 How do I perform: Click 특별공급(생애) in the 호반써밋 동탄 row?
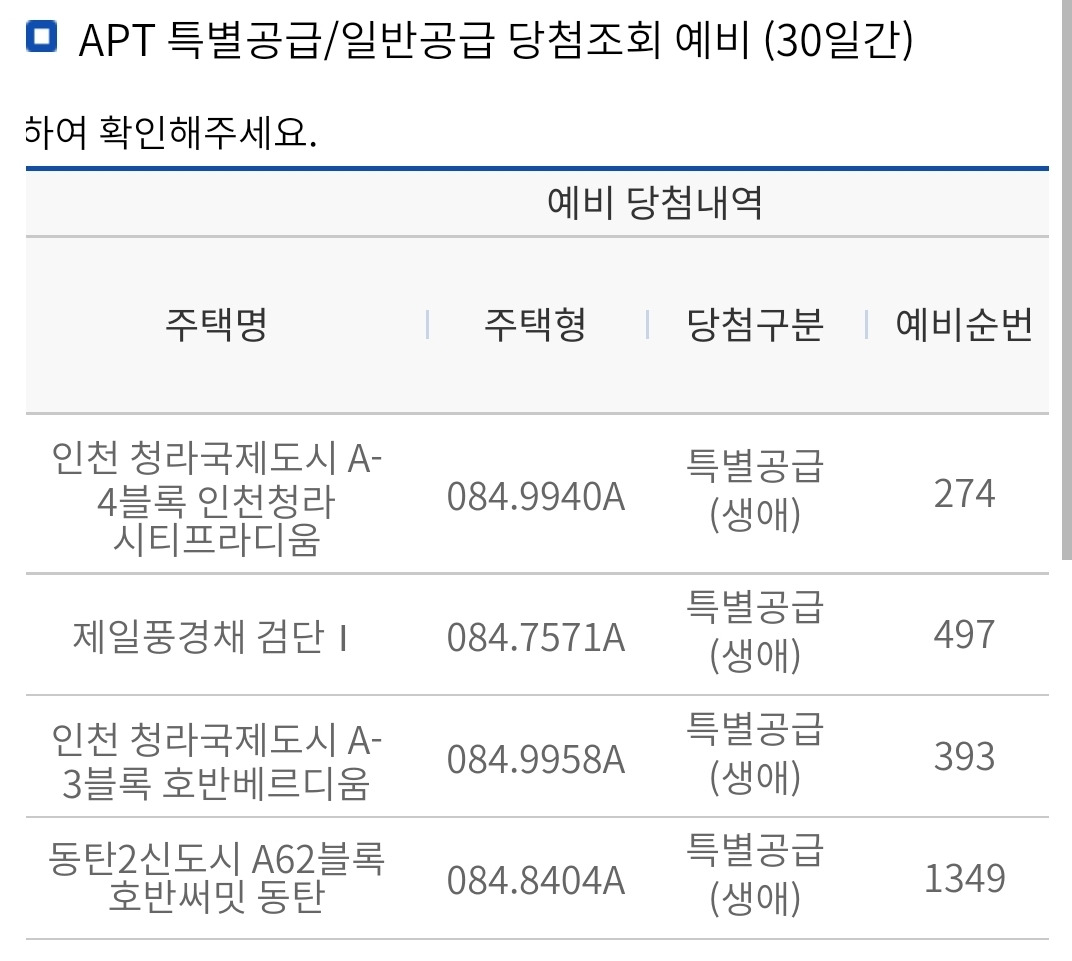pos(755,874)
